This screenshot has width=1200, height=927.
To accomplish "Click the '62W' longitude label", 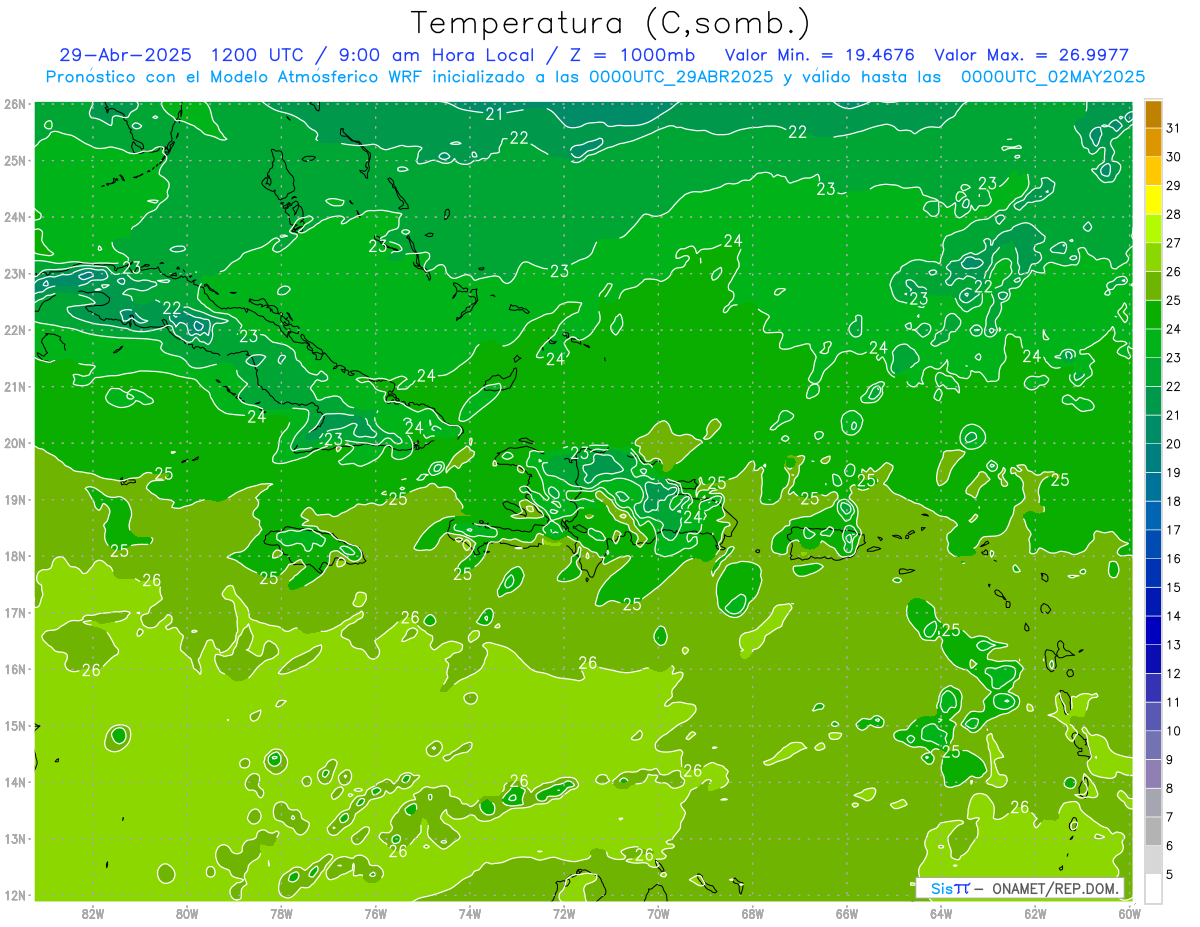I will 1035,913.
